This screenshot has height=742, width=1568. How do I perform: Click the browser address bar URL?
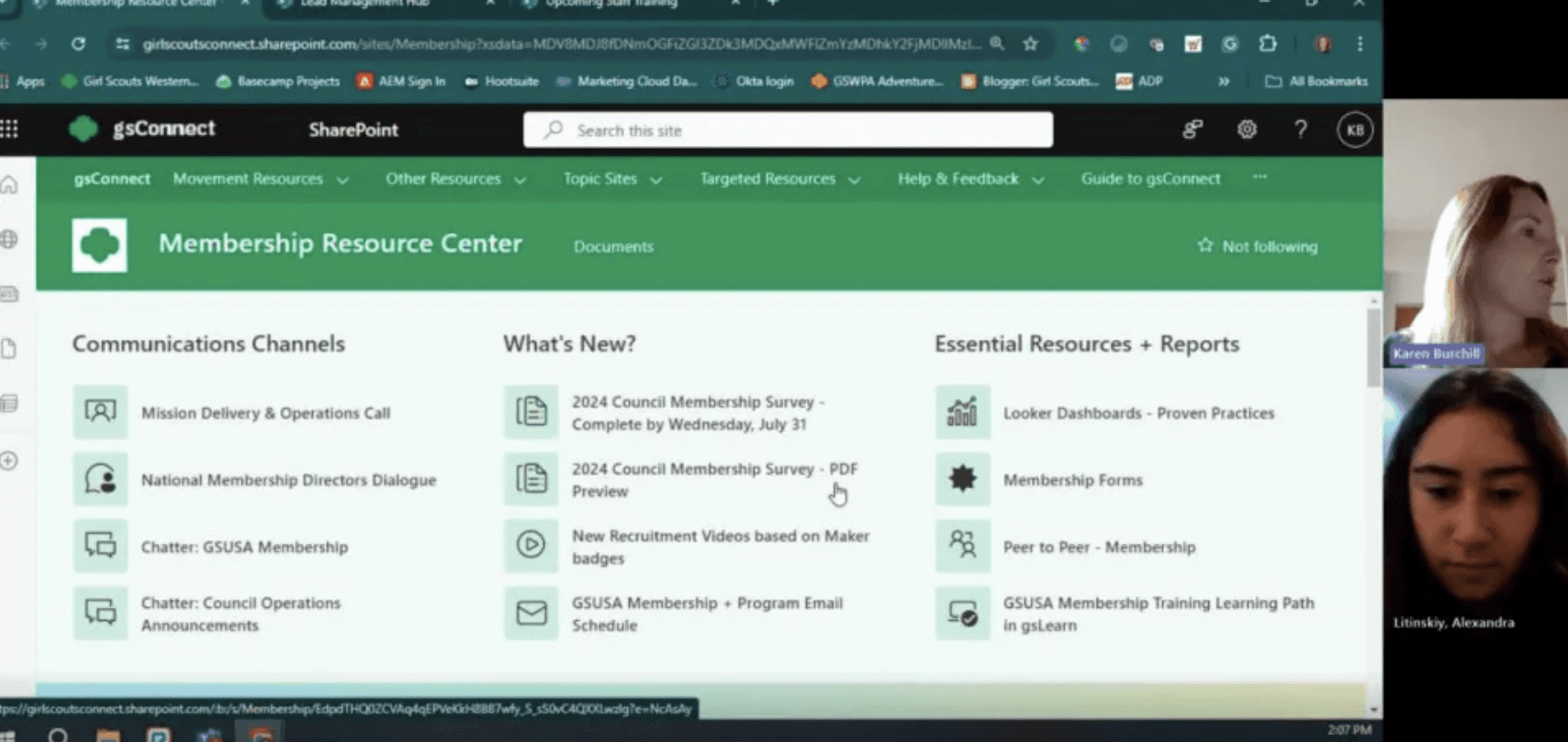[561, 43]
